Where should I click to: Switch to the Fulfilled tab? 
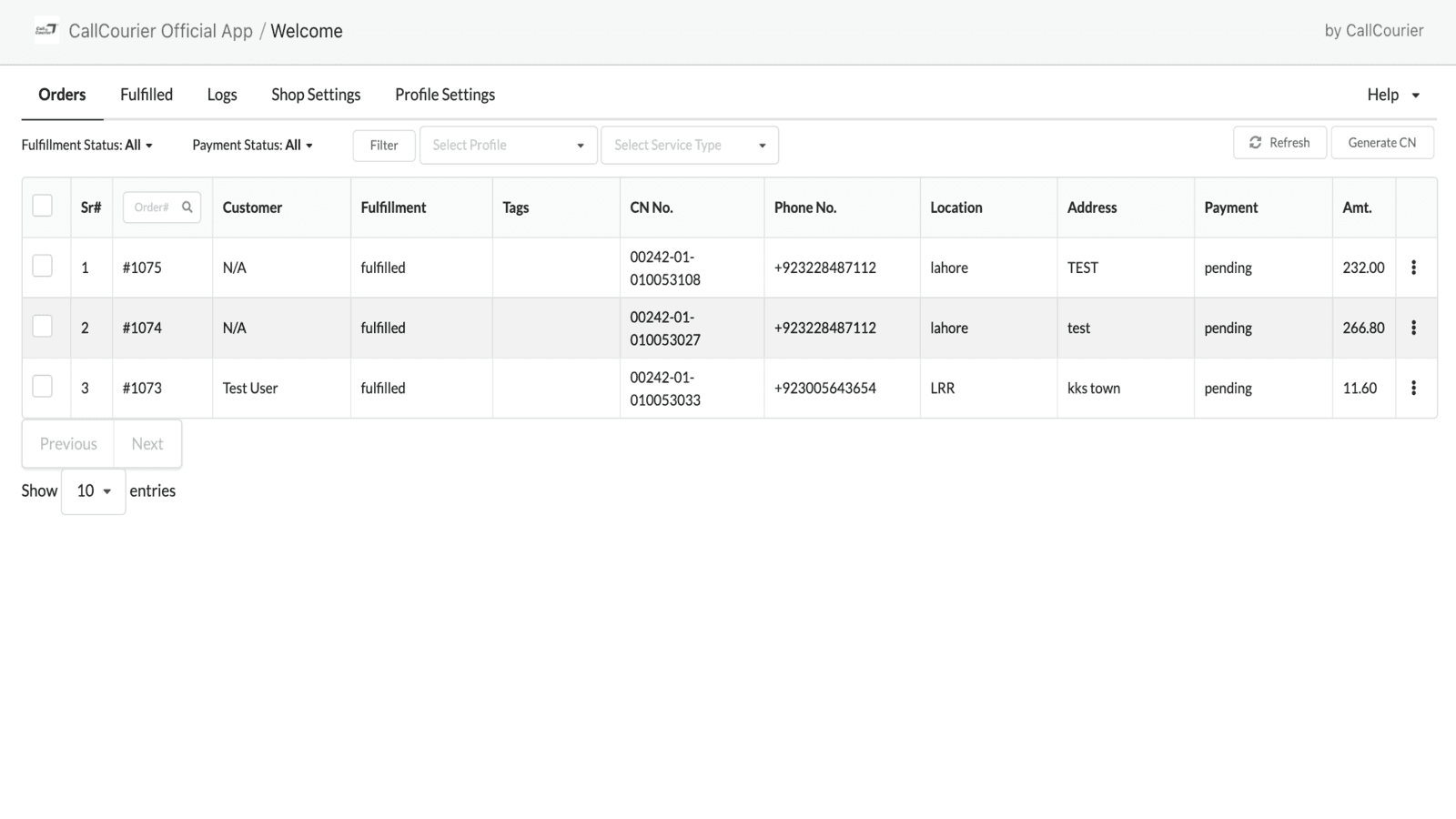(146, 95)
